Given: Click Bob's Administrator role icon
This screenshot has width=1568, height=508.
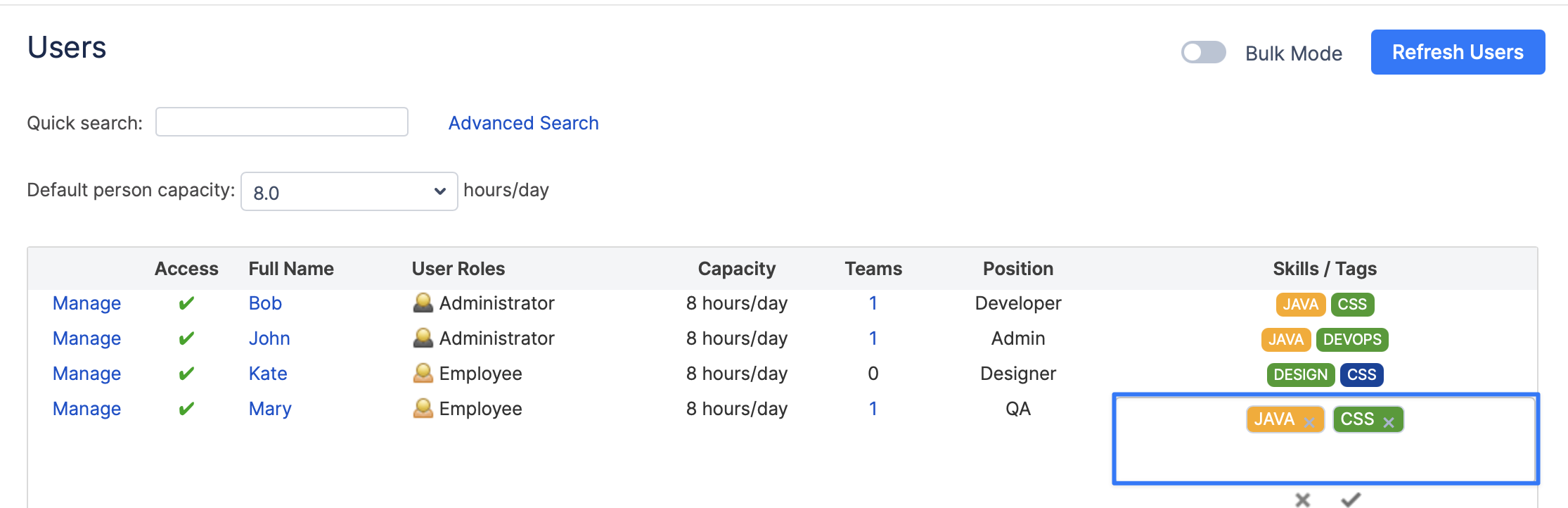Looking at the screenshot, I should (423, 303).
